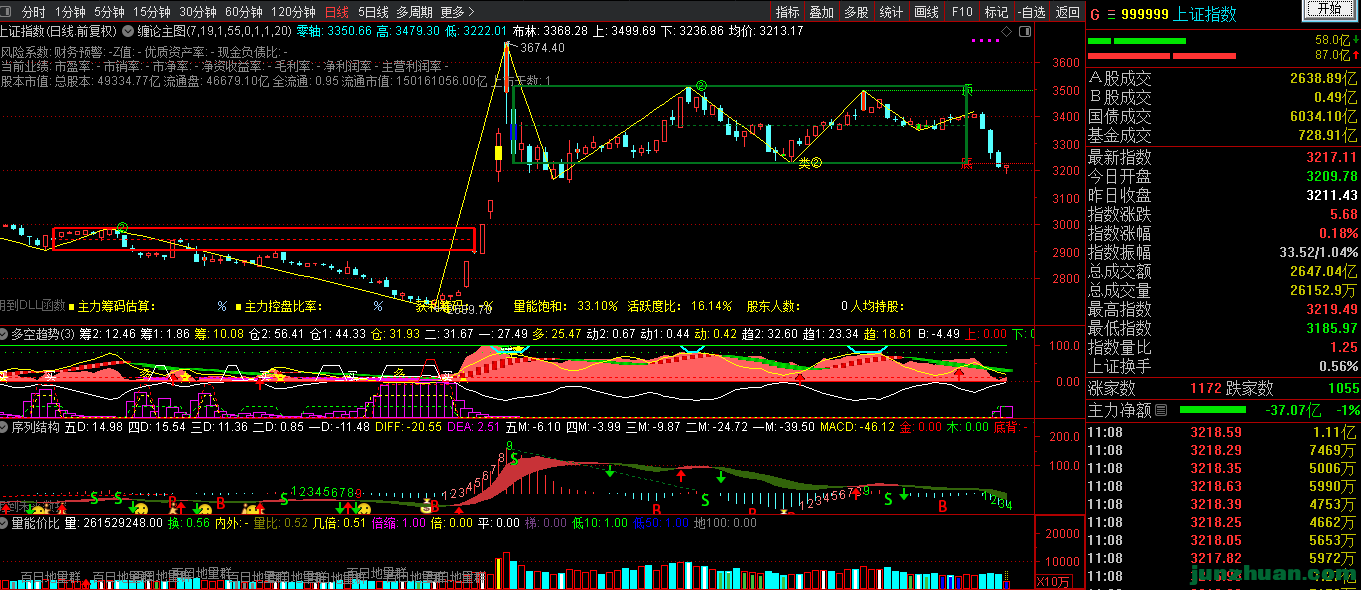Screen dimensions: 1361x590
Task: Select the 60分钟 period tab
Action: pyautogui.click(x=244, y=12)
